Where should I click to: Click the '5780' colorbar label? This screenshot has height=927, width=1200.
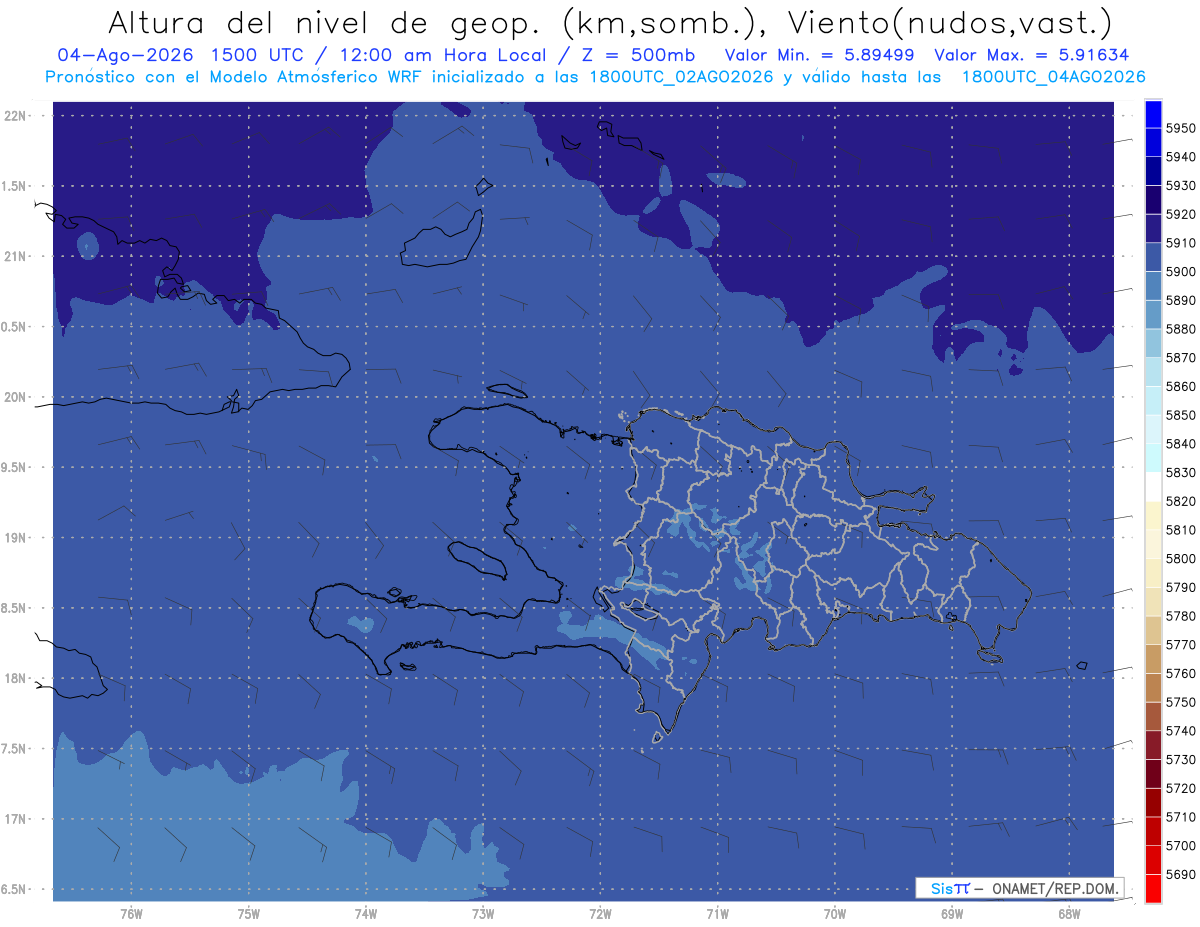pyautogui.click(x=1180, y=616)
